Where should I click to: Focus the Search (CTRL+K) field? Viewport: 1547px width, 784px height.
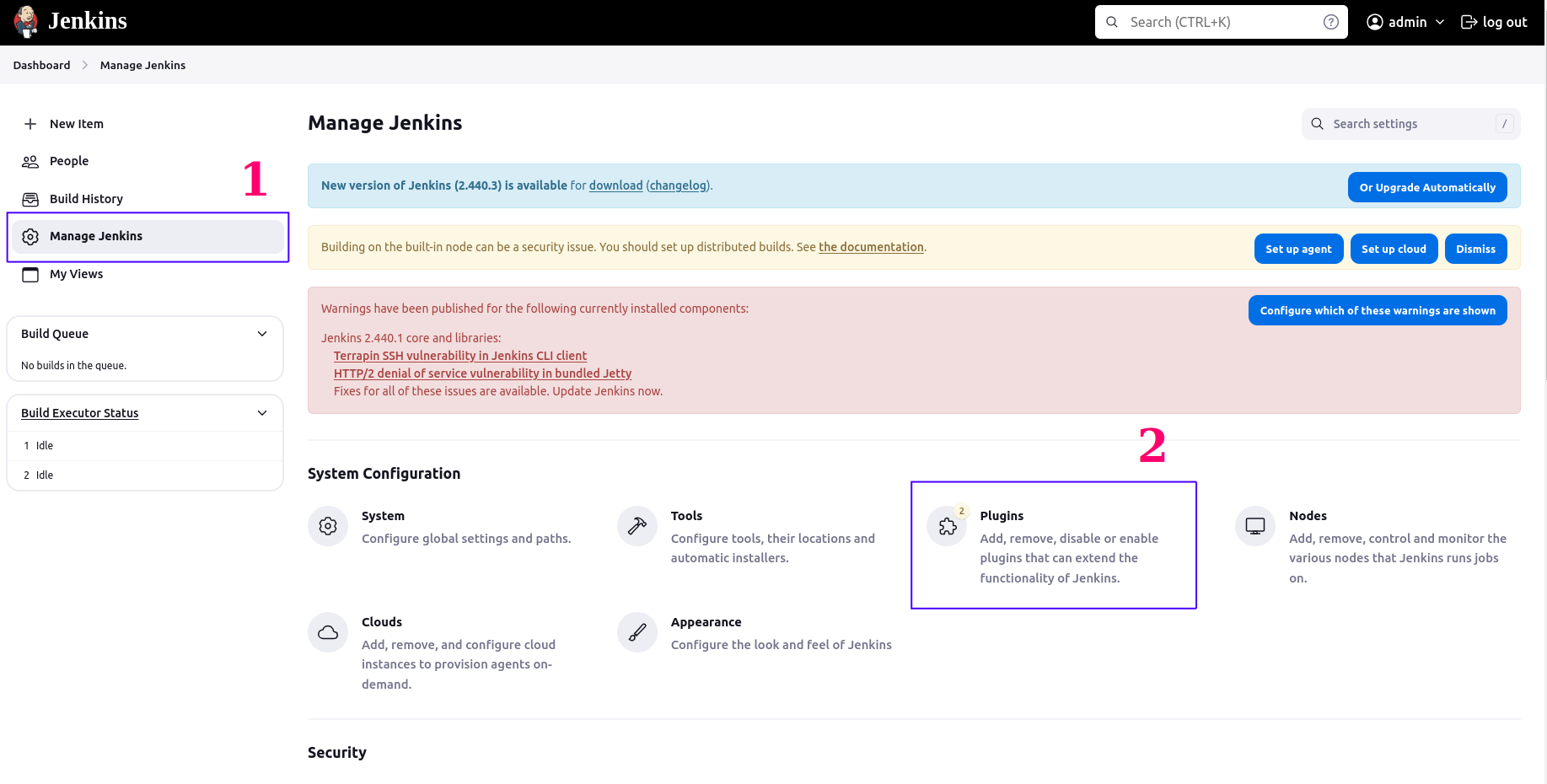(x=1221, y=22)
